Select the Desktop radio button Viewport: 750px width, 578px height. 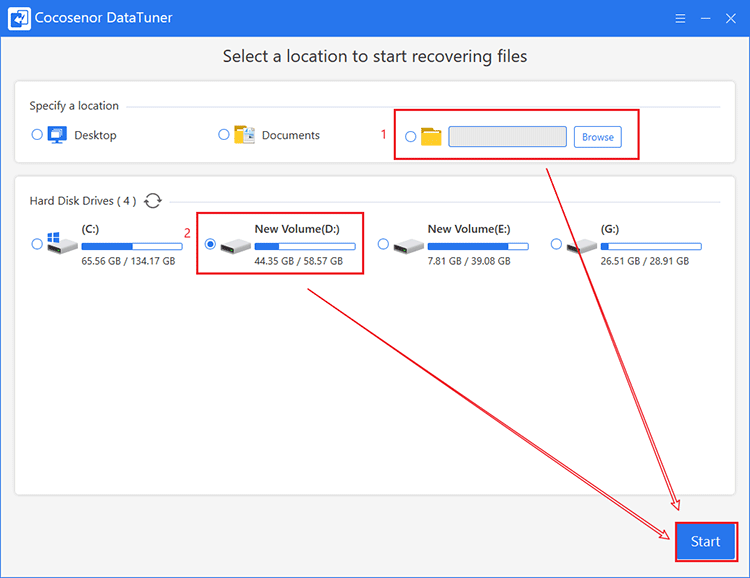[37, 134]
